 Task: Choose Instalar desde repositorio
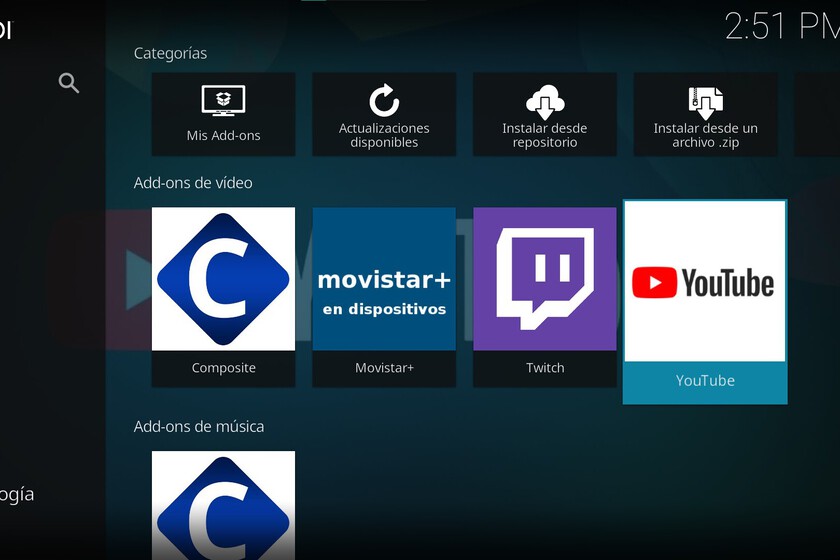[x=545, y=115]
